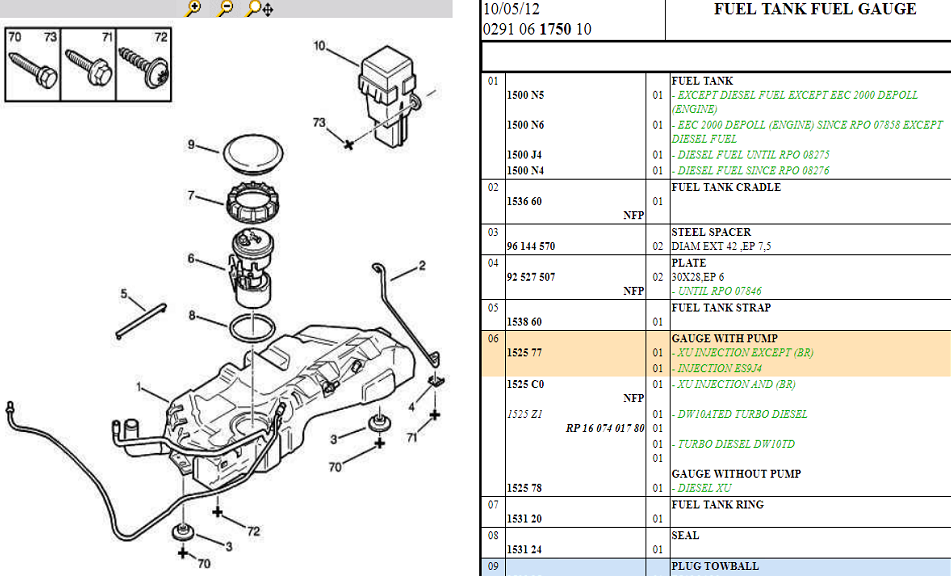Click the GAUGE WITHOUT PUMP title
Image resolution: width=951 pixels, height=576 pixels.
(736, 474)
